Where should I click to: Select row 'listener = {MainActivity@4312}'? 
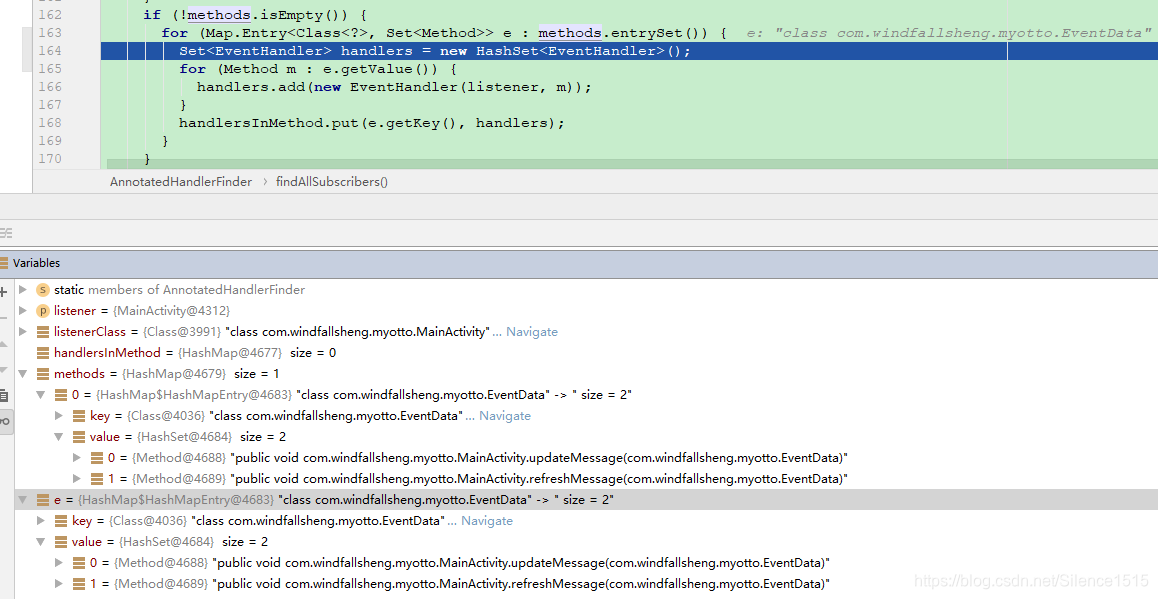click(586, 311)
